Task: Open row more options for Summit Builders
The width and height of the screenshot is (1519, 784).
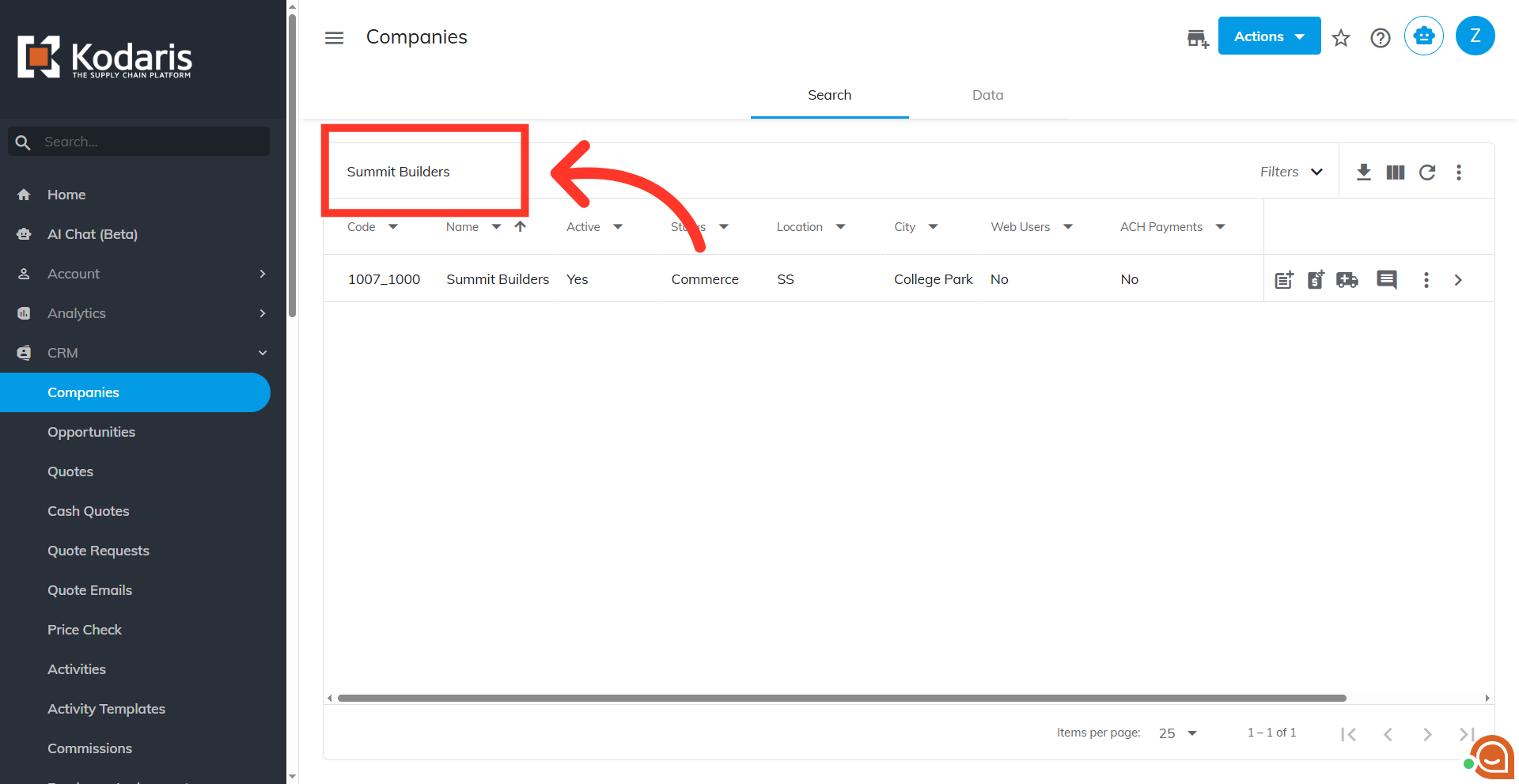Action: click(x=1426, y=279)
